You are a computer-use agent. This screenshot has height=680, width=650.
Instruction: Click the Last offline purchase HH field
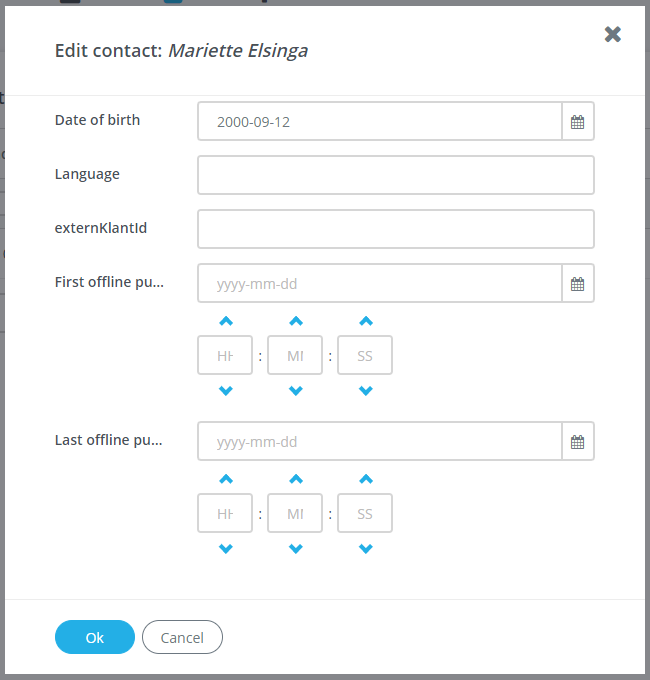(x=225, y=514)
